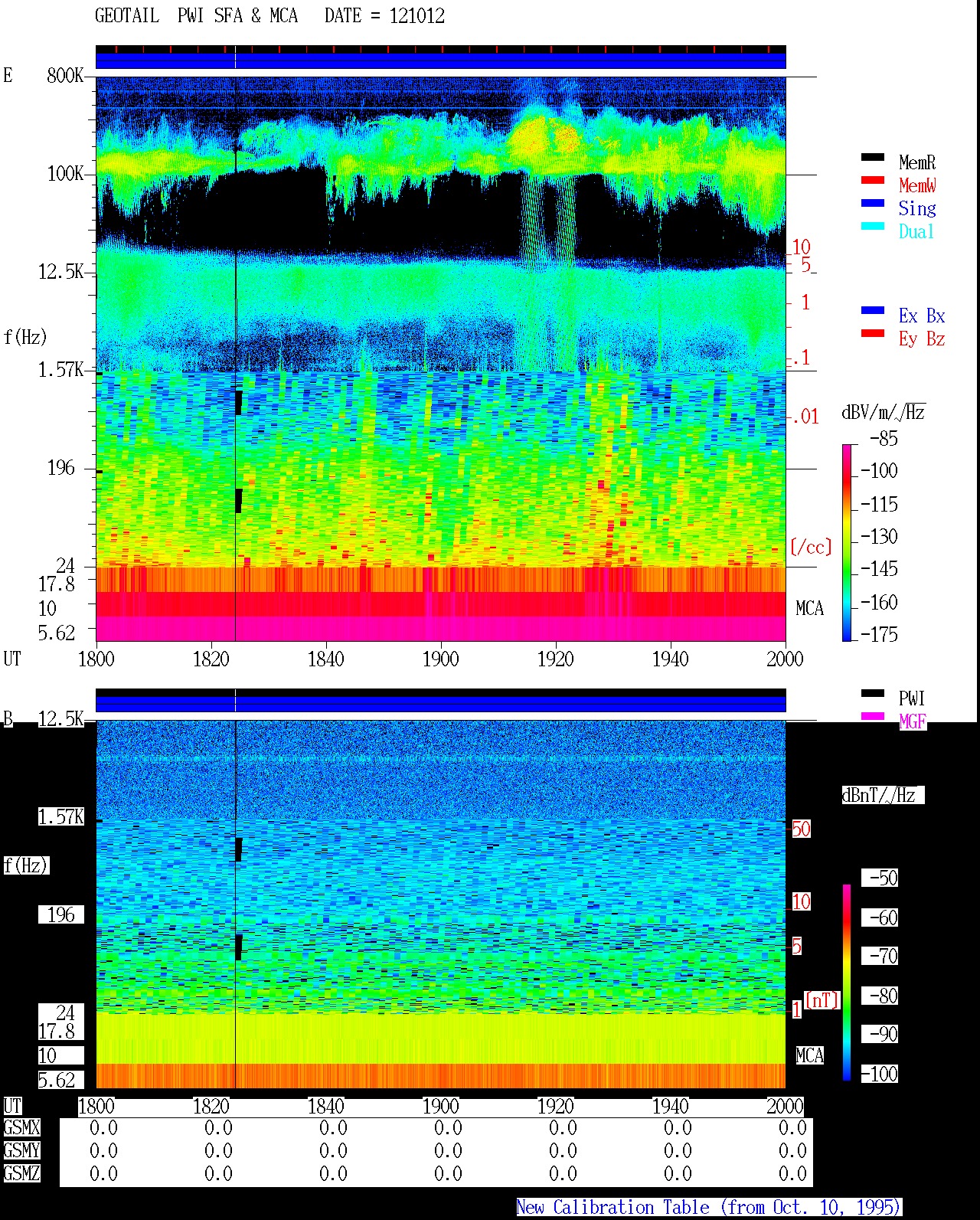The height and width of the screenshot is (1220, 980).
Task: Click the DATE = 121012 text
Action: tap(384, 15)
